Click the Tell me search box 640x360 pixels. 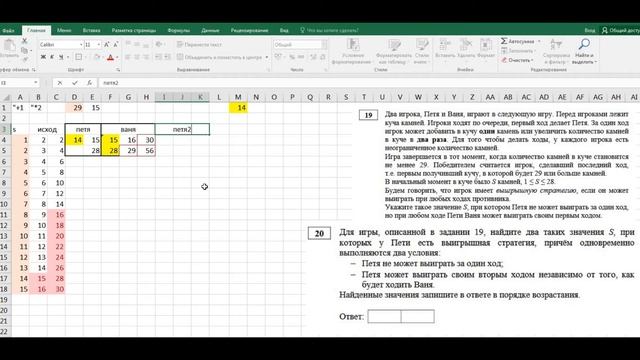point(329,30)
